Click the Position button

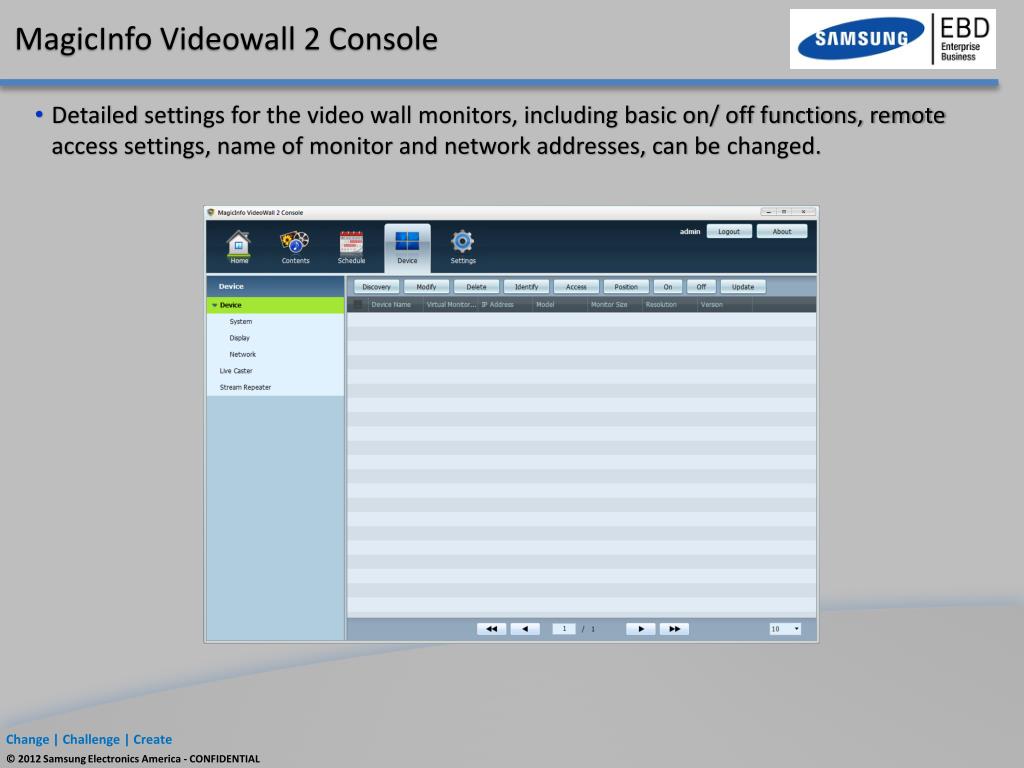point(626,287)
